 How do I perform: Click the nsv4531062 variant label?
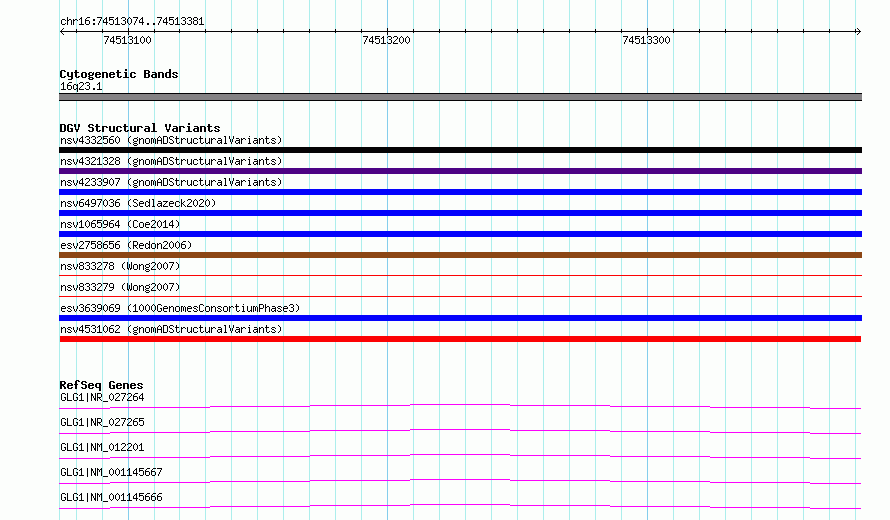(x=171, y=329)
